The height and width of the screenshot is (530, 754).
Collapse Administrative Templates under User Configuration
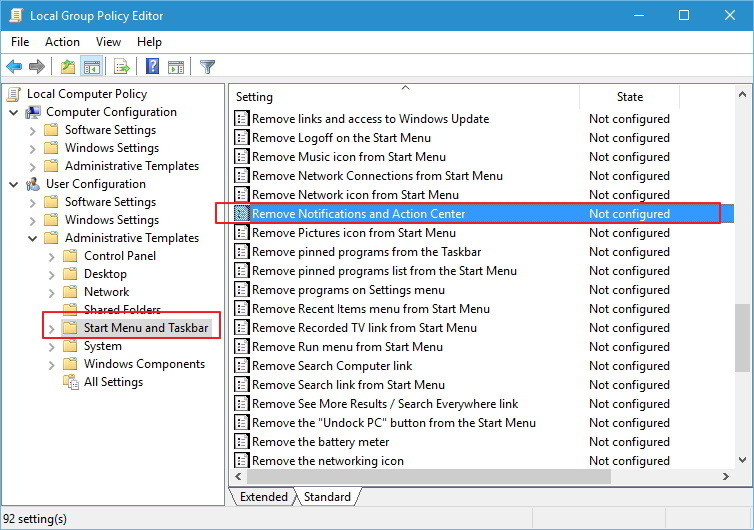click(33, 239)
